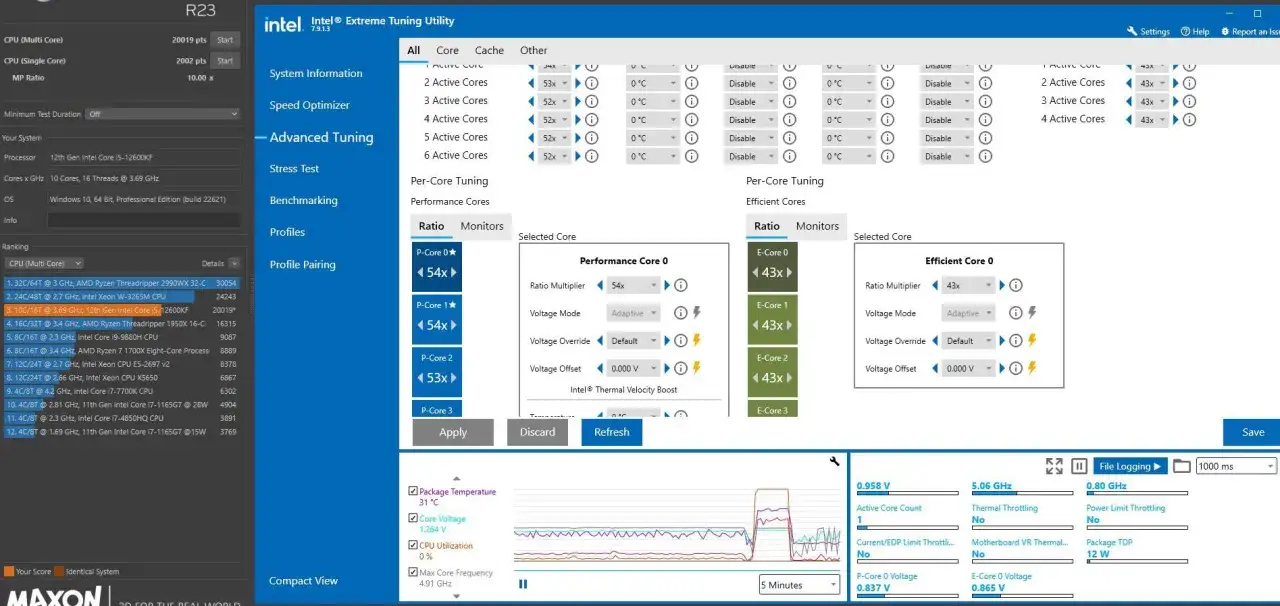
Task: Show info for the 53x ratio in 2 Active Cores row
Action: point(592,83)
